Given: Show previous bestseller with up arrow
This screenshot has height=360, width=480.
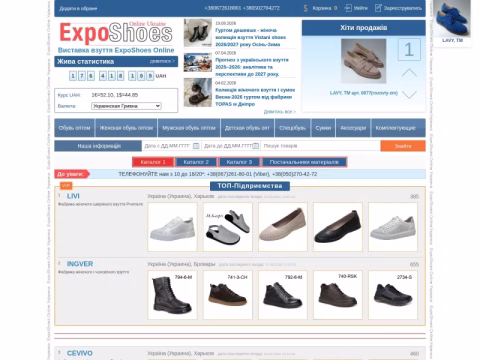Looking at the screenshot, I should pos(409,73).
